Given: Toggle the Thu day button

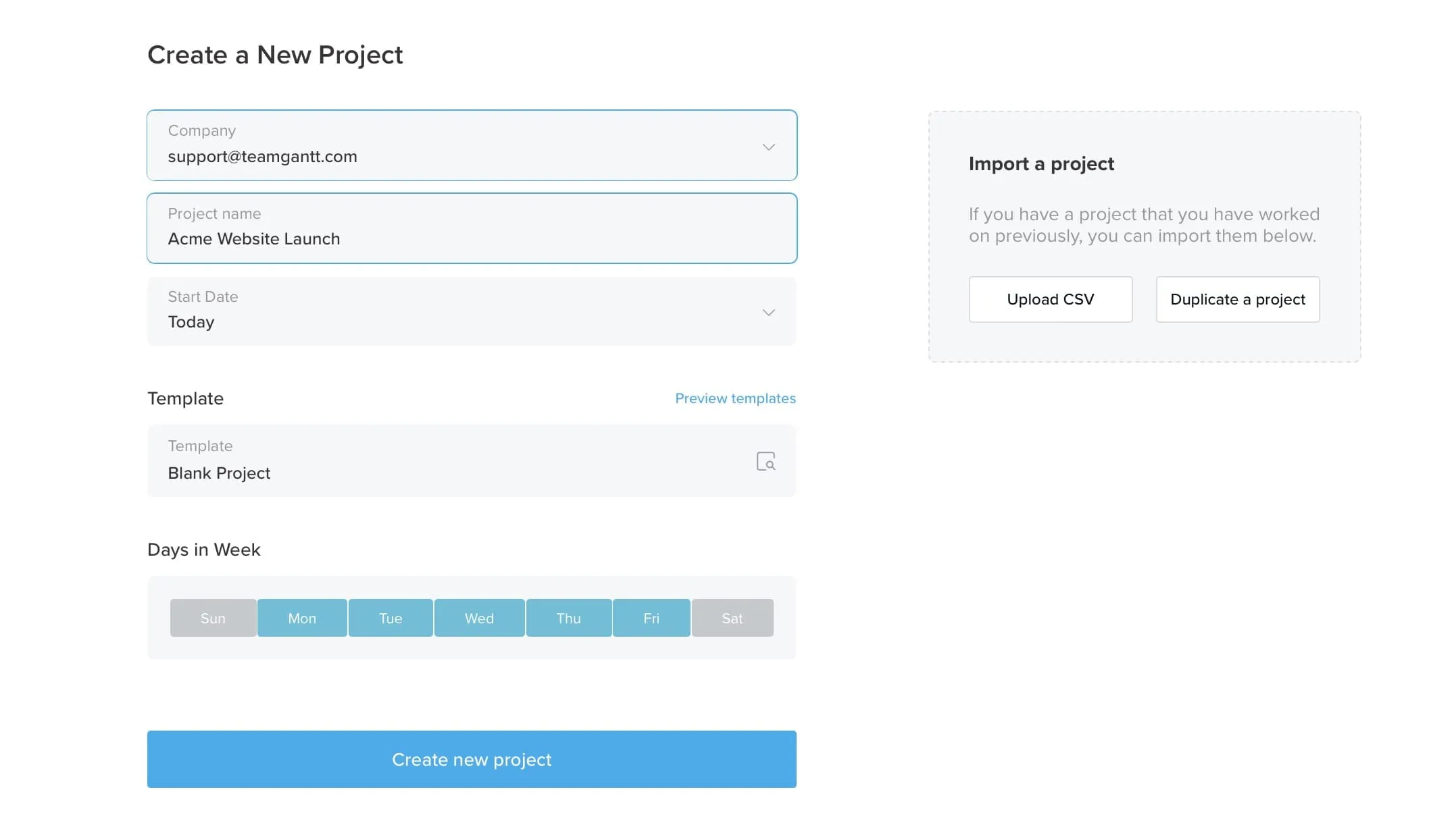Looking at the screenshot, I should [569, 618].
